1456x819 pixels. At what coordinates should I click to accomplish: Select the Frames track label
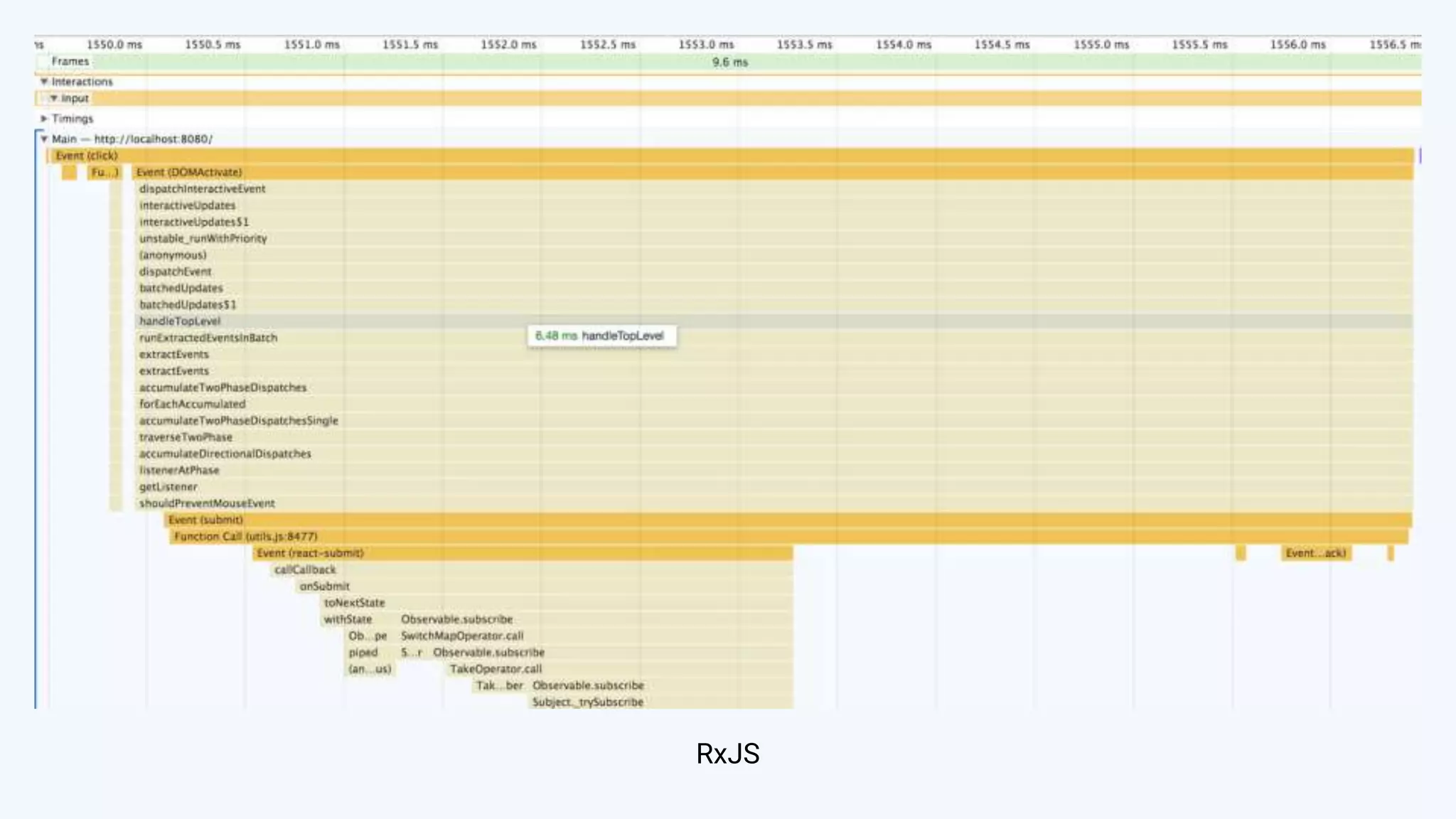tap(70, 62)
